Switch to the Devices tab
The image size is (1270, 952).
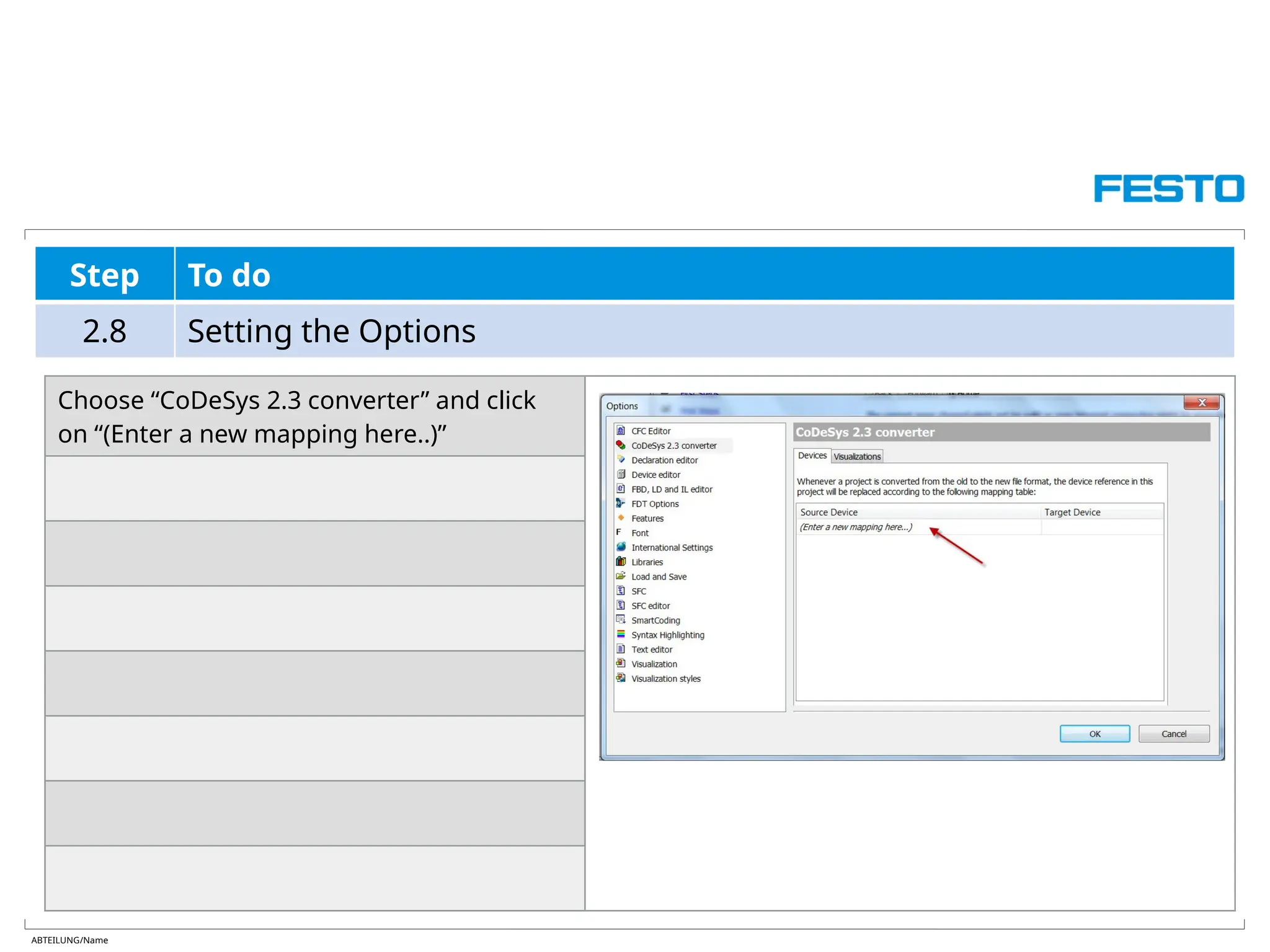pyautogui.click(x=812, y=456)
